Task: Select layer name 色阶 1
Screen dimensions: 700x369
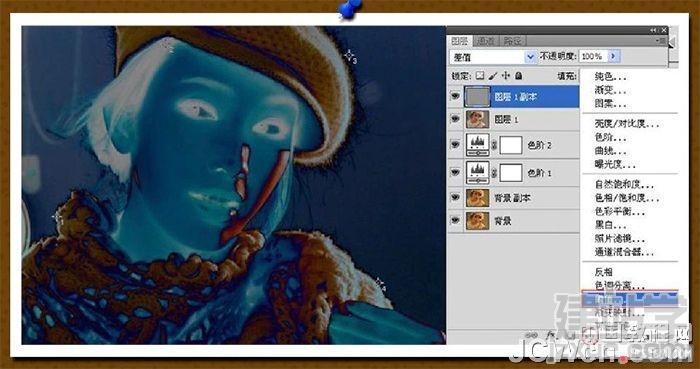Action: 540,173
